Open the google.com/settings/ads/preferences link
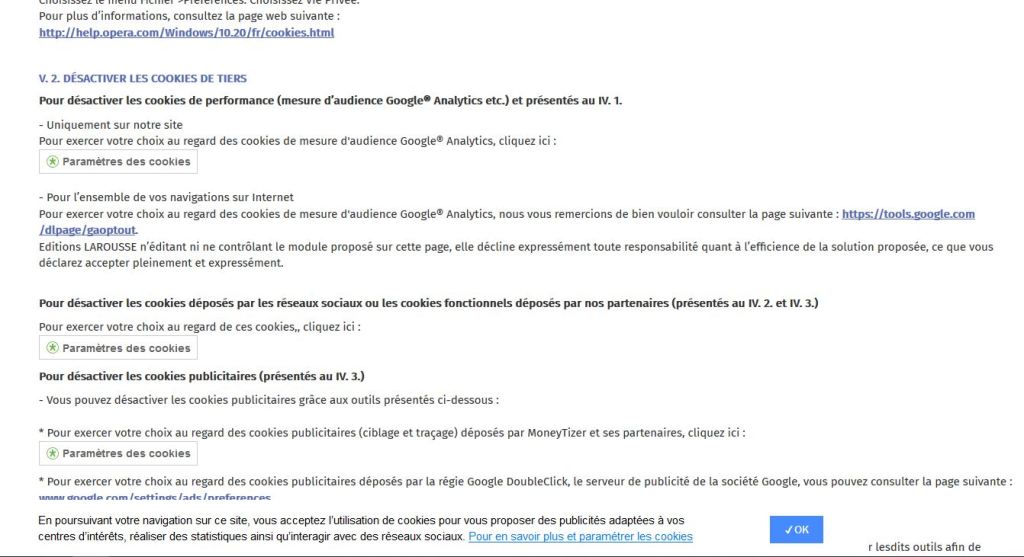The width and height of the screenshot is (1024, 557). click(155, 497)
